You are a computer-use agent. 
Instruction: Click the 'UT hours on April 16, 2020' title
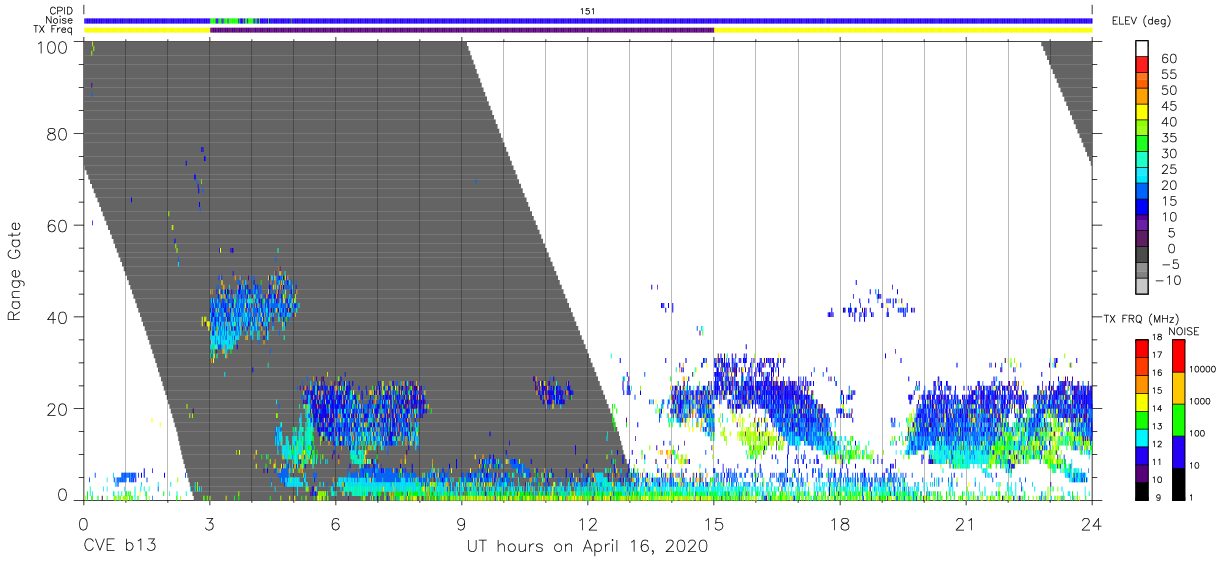tap(587, 547)
